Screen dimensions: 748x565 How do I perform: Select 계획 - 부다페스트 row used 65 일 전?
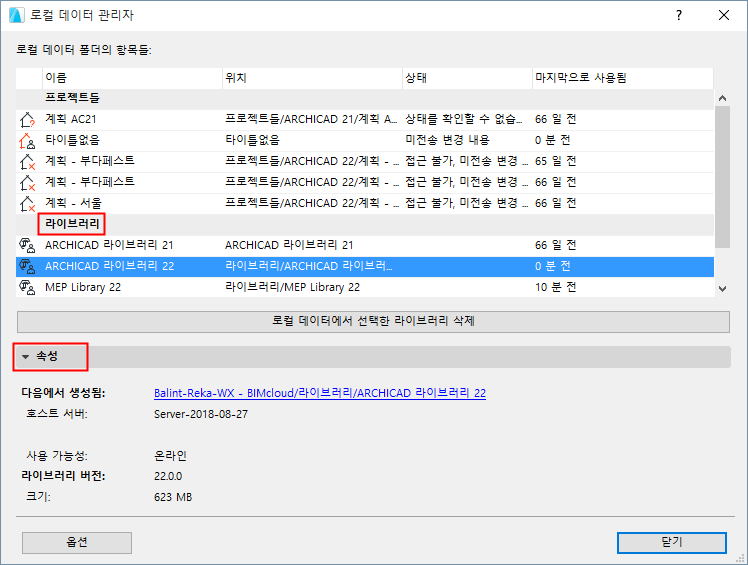click(x=365, y=161)
